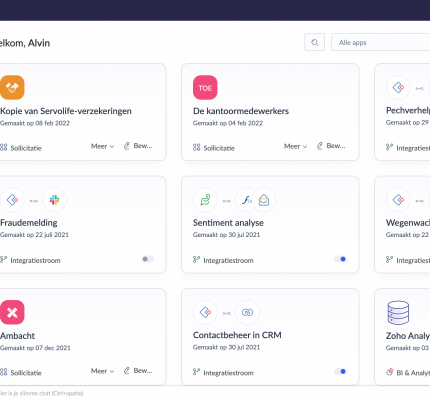Click the CRM link icon in Contactbeheer card
Viewport: 430px width, 400px height.
tap(247, 312)
